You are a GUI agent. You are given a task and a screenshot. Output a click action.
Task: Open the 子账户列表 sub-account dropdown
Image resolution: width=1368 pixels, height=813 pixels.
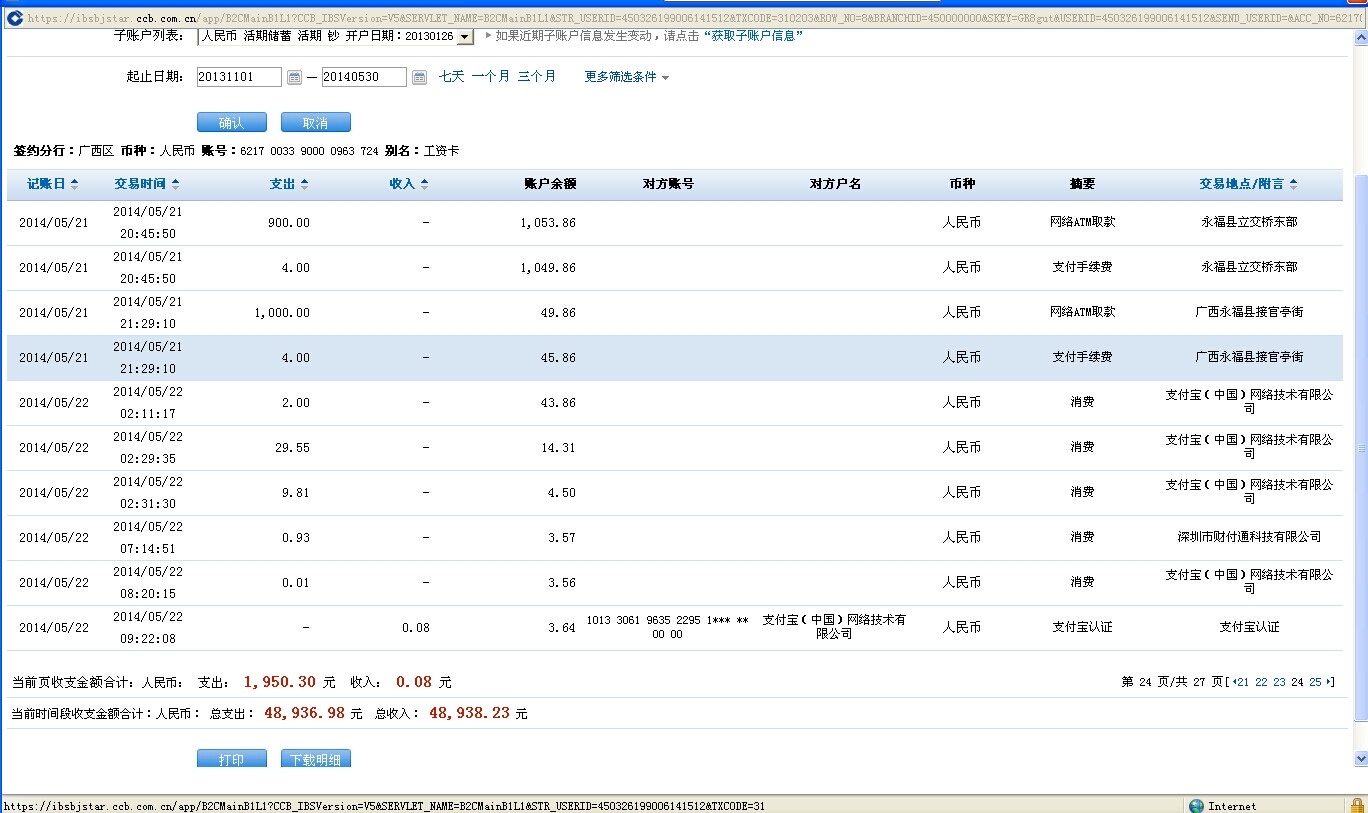(464, 37)
